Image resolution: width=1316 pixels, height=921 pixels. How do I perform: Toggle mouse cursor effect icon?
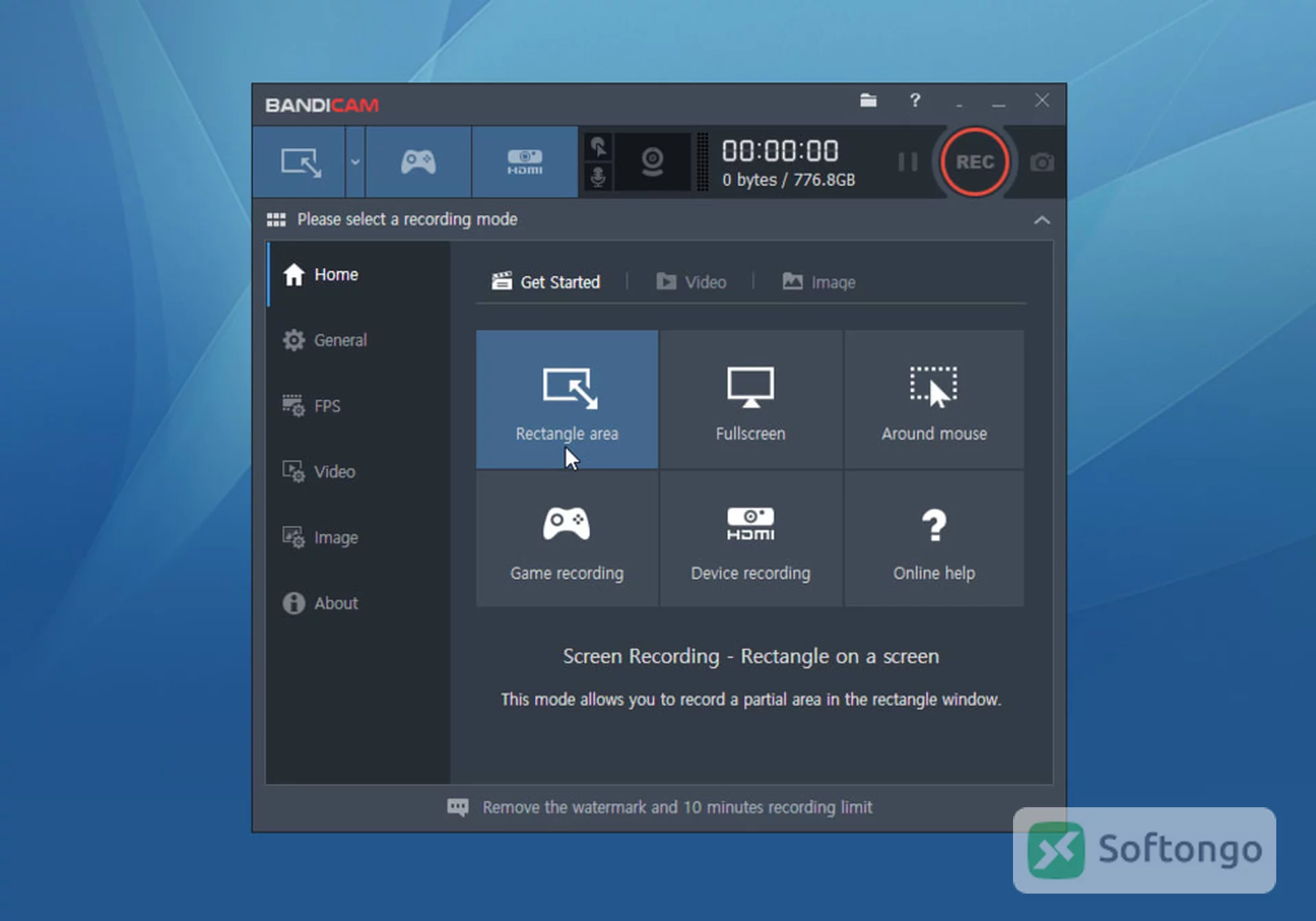tap(598, 147)
